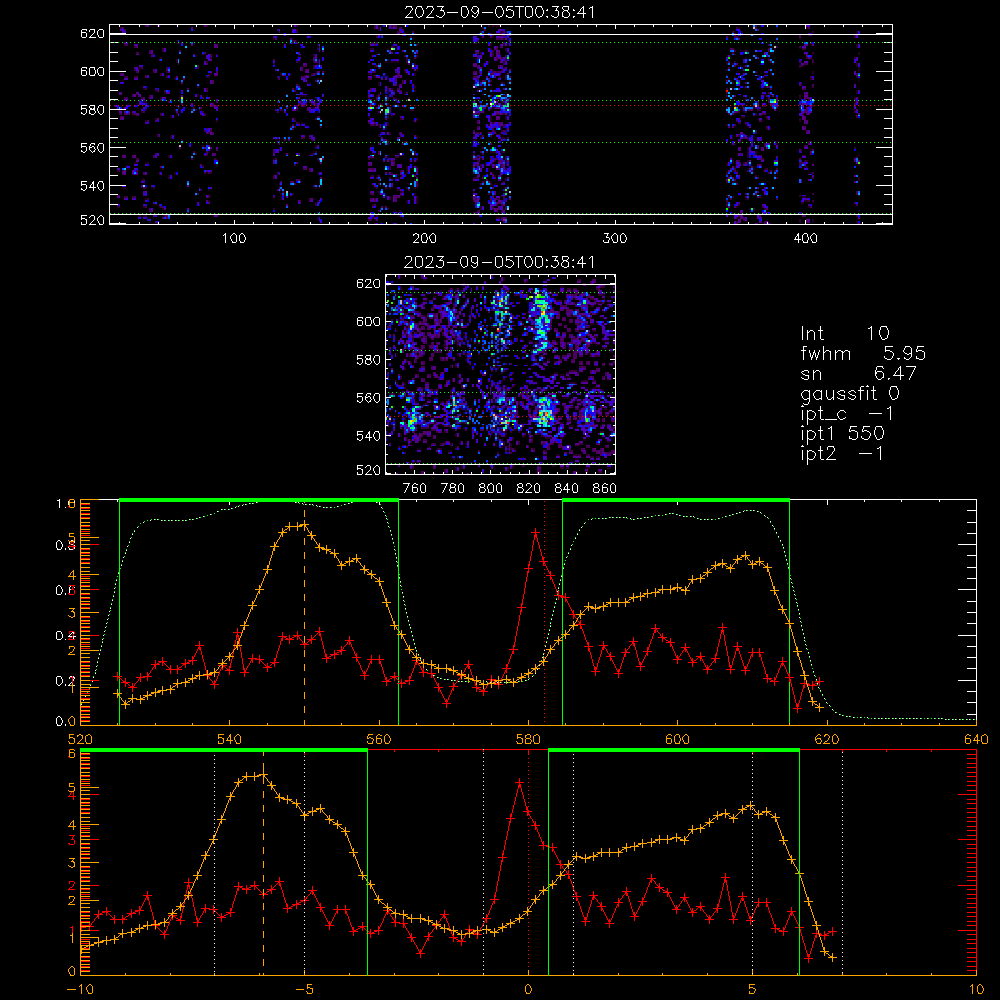This screenshot has height=1000, width=1000.
Task: Click x-axis label 300 of the top plot
Action: point(615,239)
